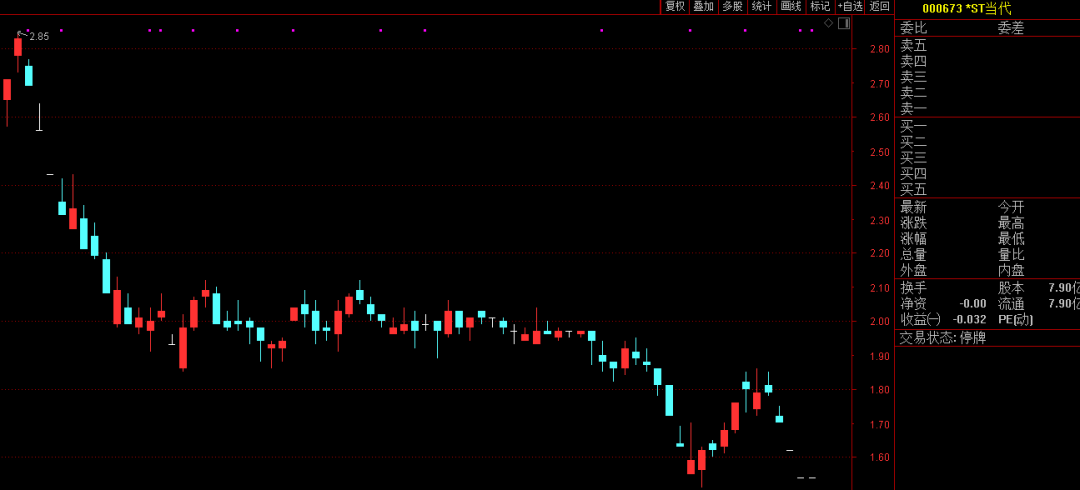Click the 交易状态: 停牌 status line
This screenshot has width=1080, height=490.
pos(942,338)
